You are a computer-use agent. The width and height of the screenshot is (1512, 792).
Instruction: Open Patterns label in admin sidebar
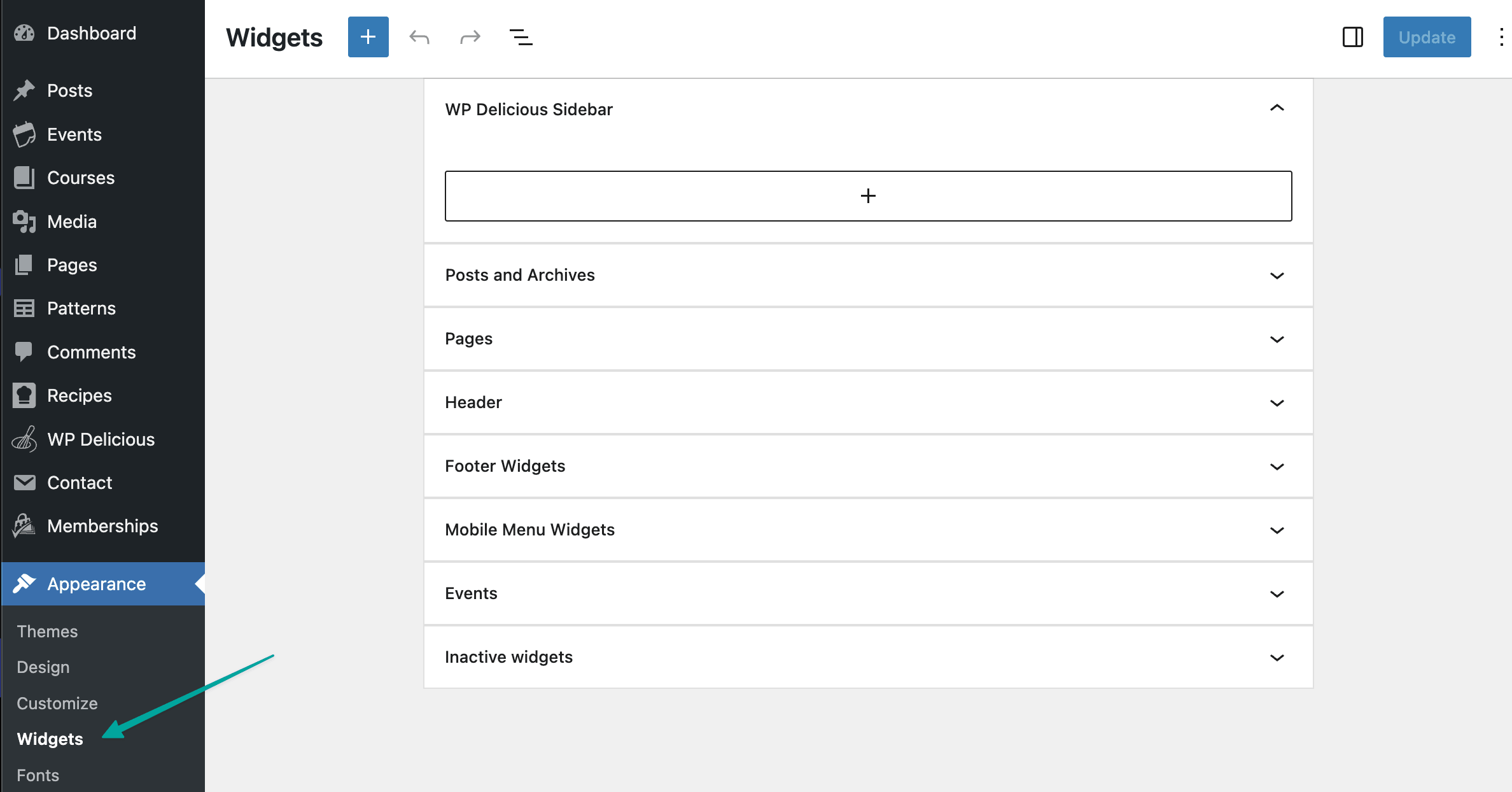81,308
